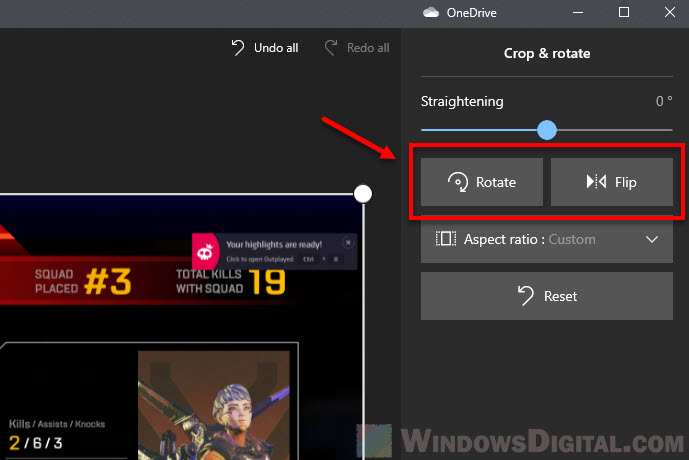This screenshot has height=460, width=689.
Task: Click Redo all
Action: (x=357, y=47)
